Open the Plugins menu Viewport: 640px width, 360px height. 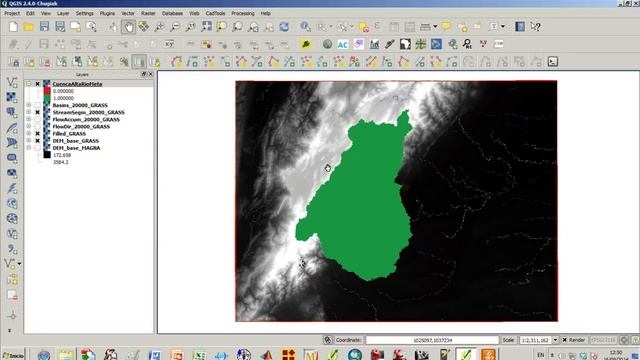(107, 13)
